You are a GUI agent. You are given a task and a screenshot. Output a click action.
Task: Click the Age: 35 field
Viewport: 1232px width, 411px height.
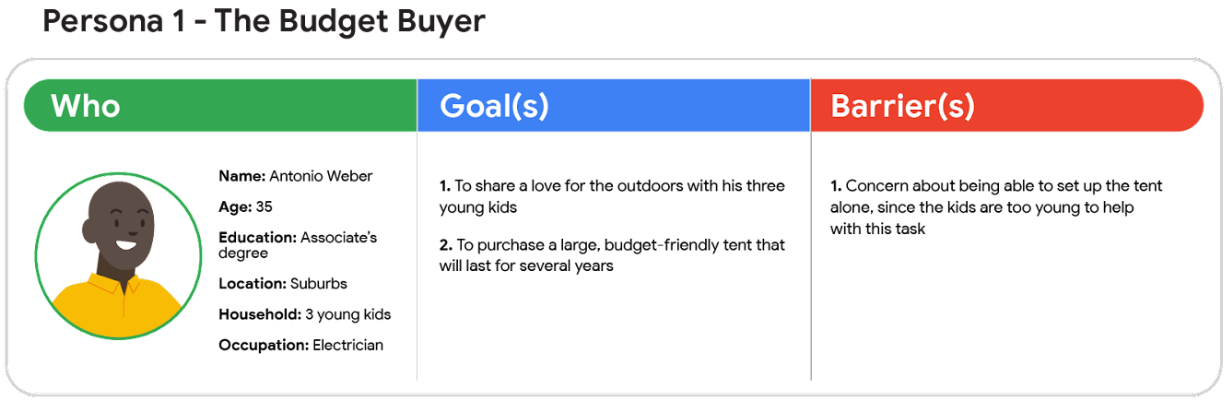coord(245,207)
